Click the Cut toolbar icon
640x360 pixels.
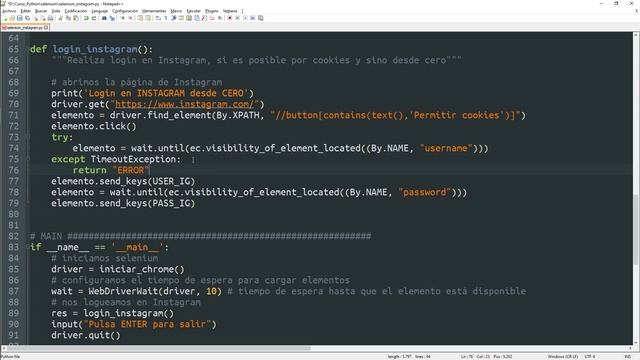pos(60,18)
